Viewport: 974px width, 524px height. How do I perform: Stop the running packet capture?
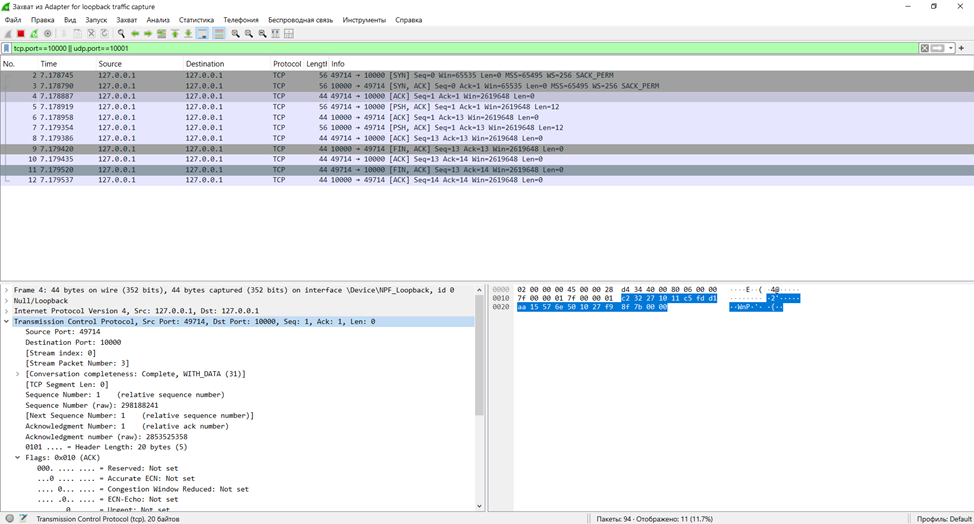[x=21, y=34]
